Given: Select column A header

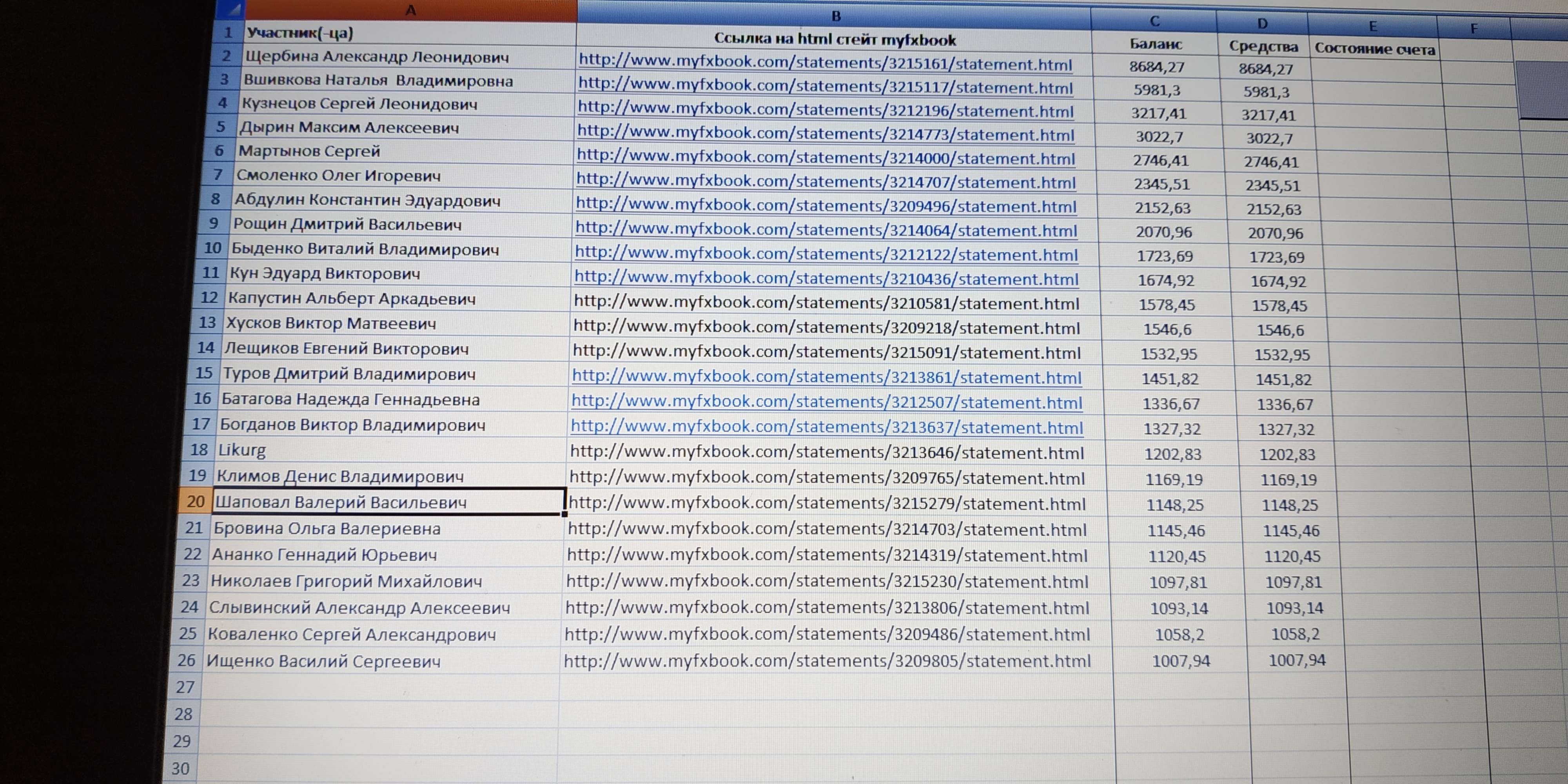Looking at the screenshot, I should [411, 11].
